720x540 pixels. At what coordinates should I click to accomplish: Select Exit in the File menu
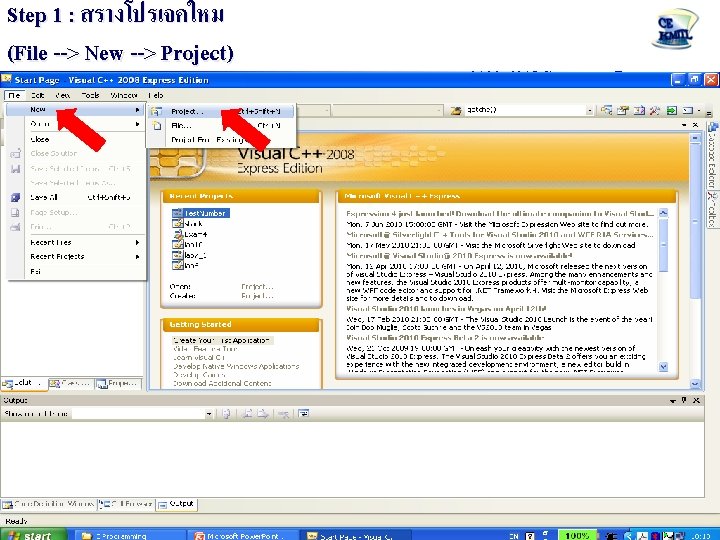(x=76, y=271)
